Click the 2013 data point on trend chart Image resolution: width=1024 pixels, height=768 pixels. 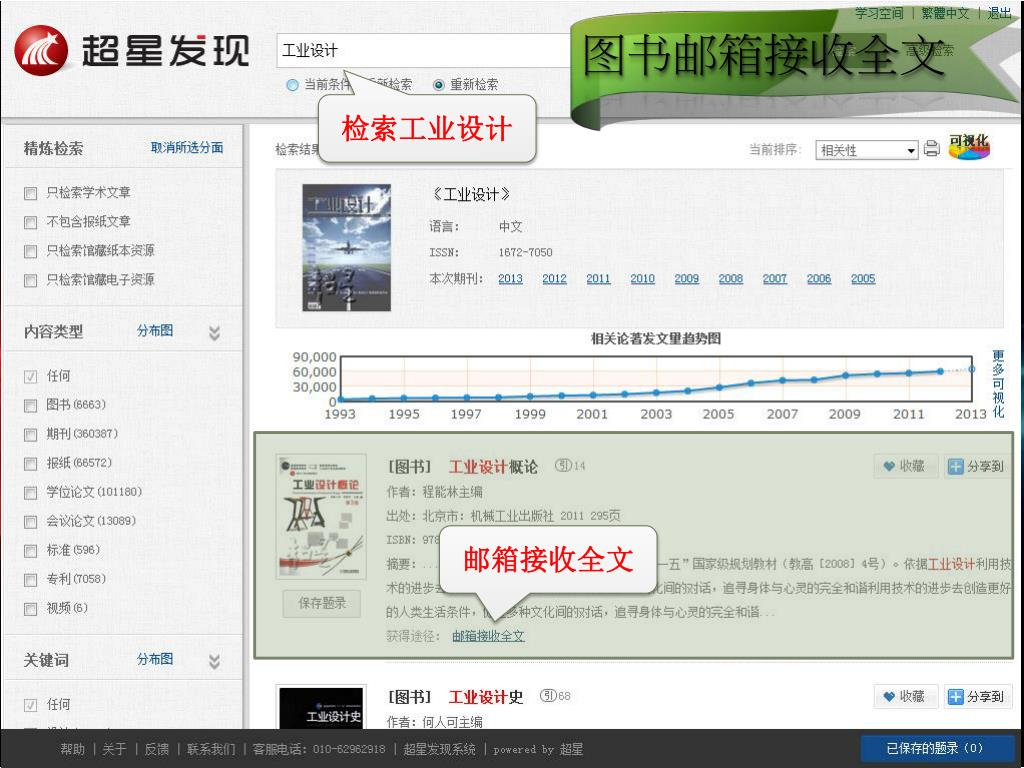tap(971, 370)
